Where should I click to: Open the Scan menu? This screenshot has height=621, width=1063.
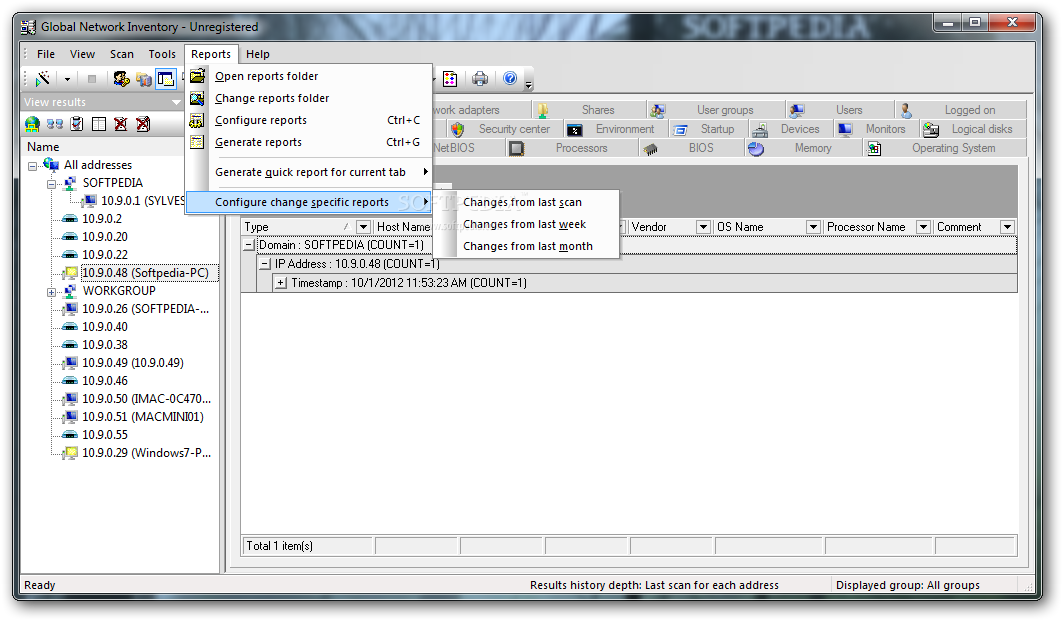pyautogui.click(x=122, y=54)
